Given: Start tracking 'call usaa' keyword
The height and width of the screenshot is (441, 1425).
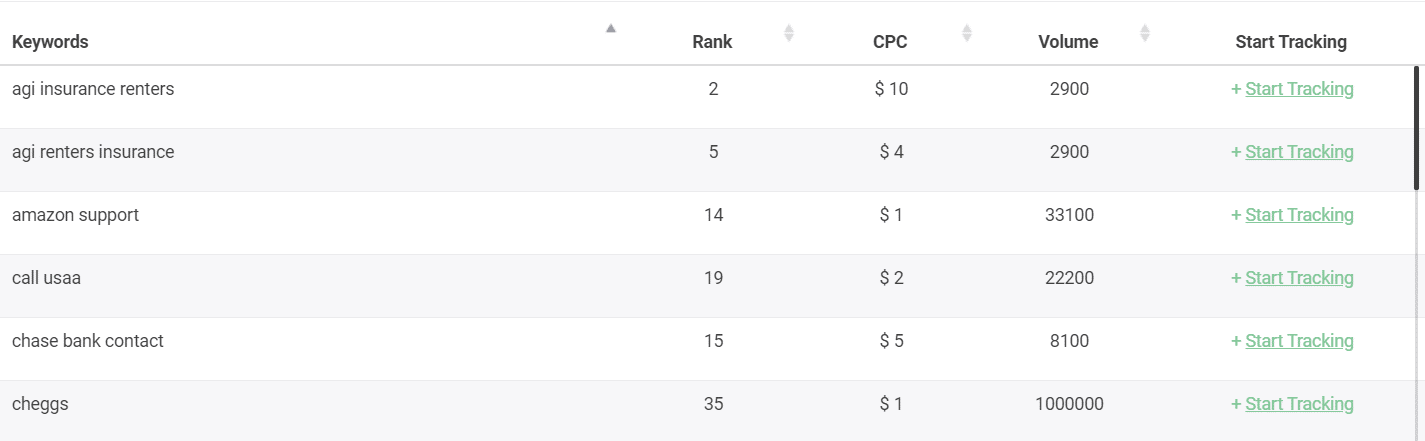Looking at the screenshot, I should coord(1292,278).
